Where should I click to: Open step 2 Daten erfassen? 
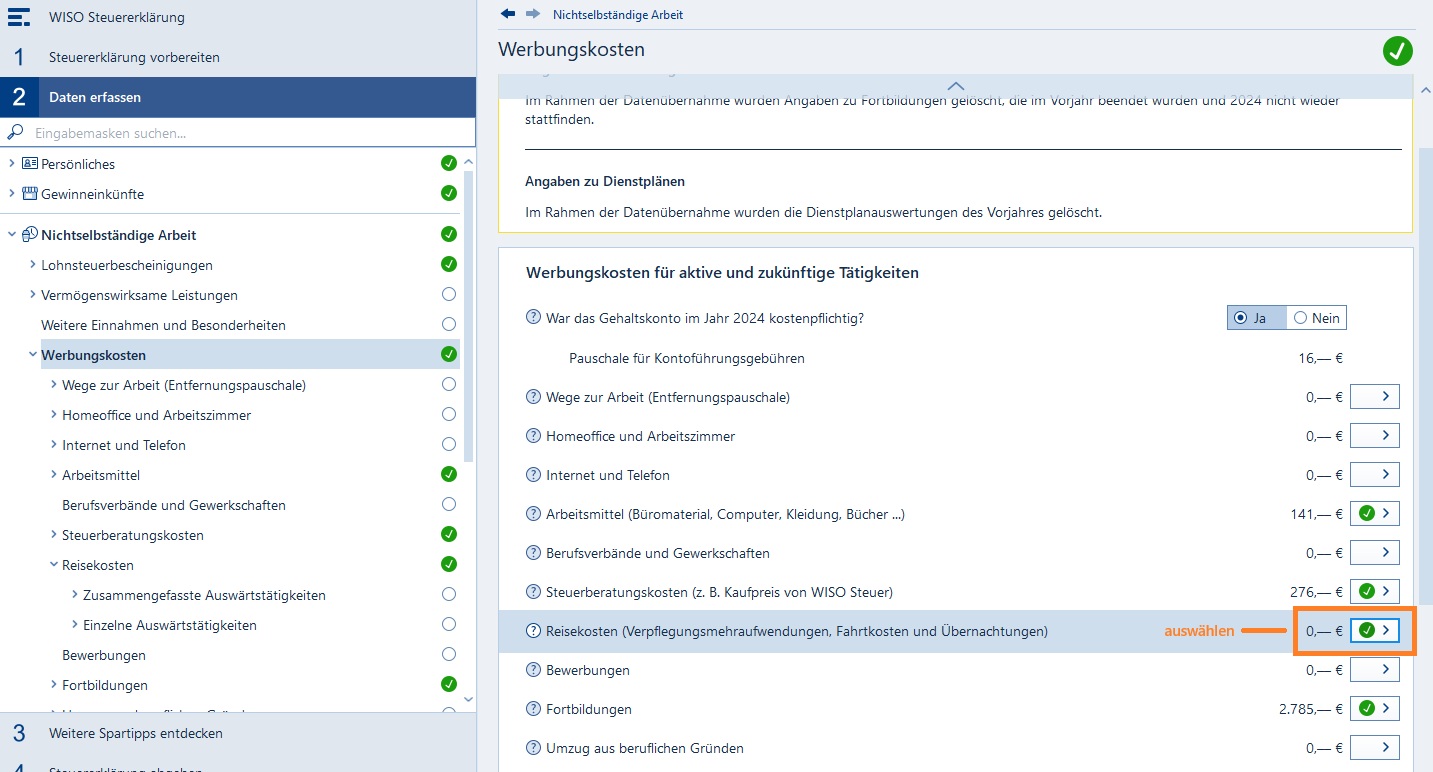click(x=238, y=97)
